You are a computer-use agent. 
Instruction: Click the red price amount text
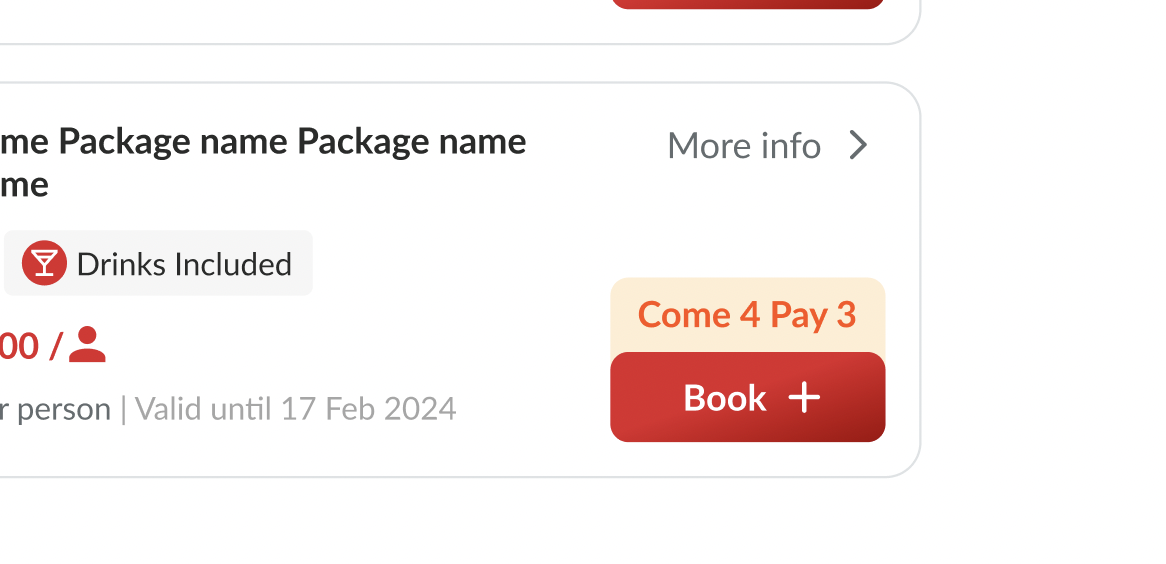pos(20,346)
